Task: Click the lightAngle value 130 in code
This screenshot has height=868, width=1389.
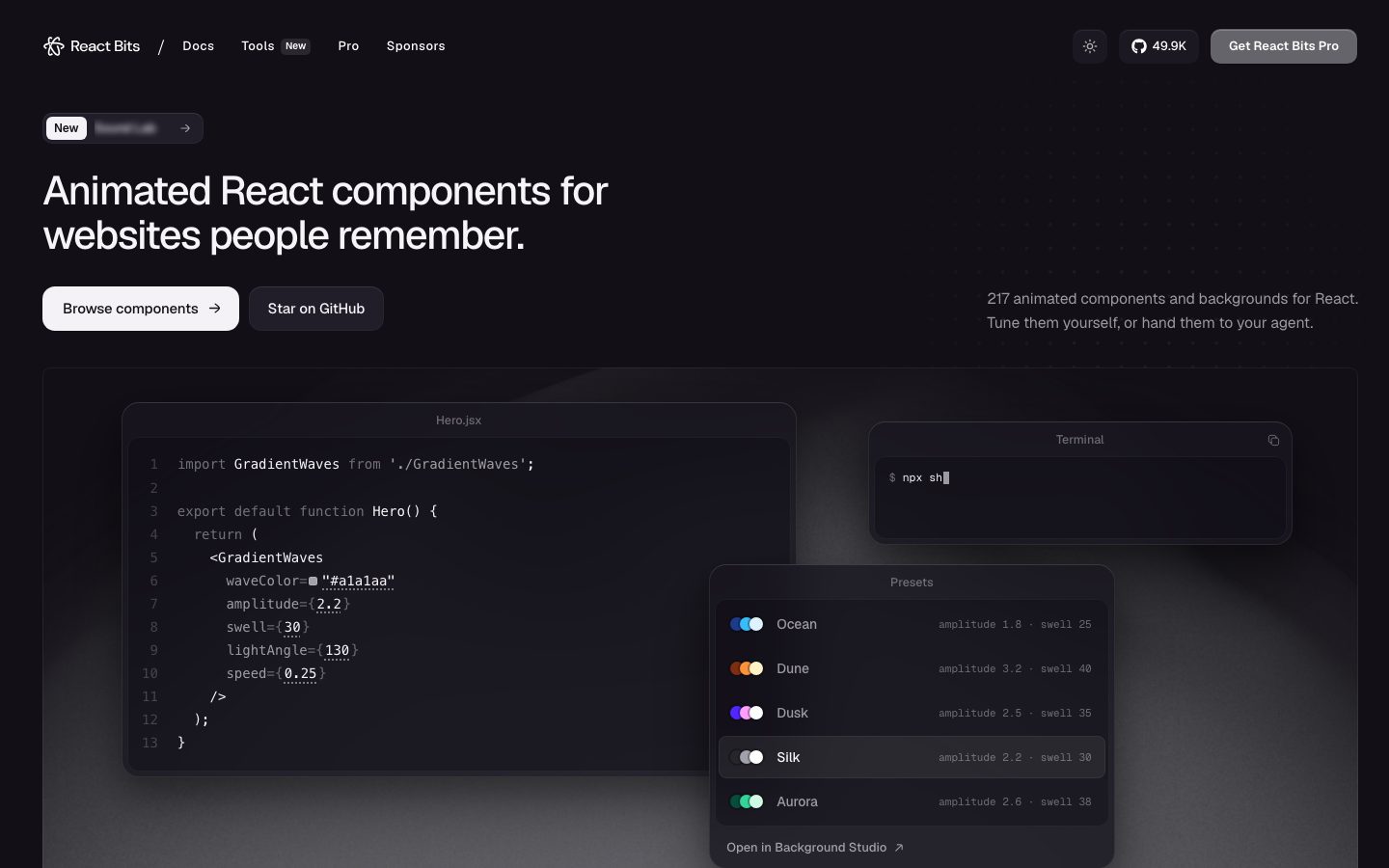Action: 338,650
